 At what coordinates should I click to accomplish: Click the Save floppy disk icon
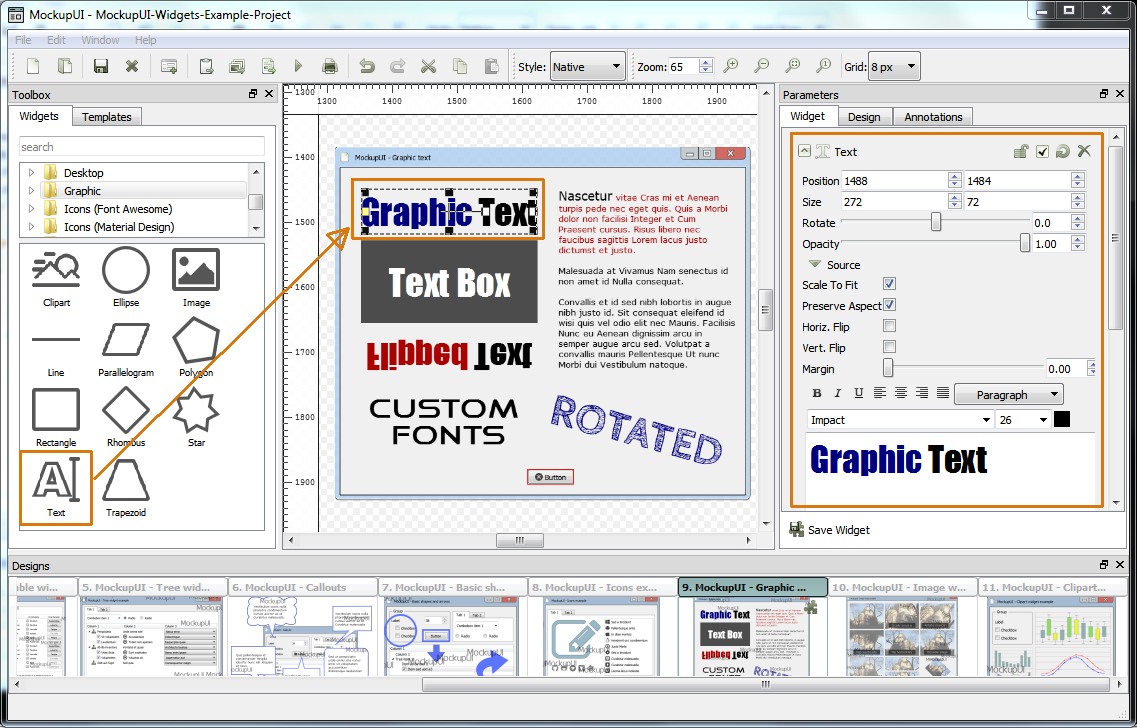pos(101,67)
